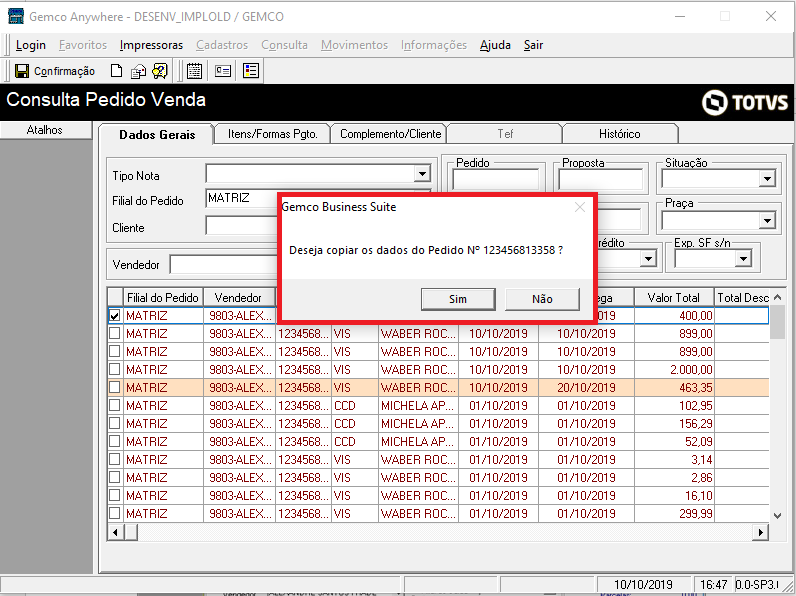Click Sim to copy order data
The image size is (796, 596).
(x=458, y=299)
